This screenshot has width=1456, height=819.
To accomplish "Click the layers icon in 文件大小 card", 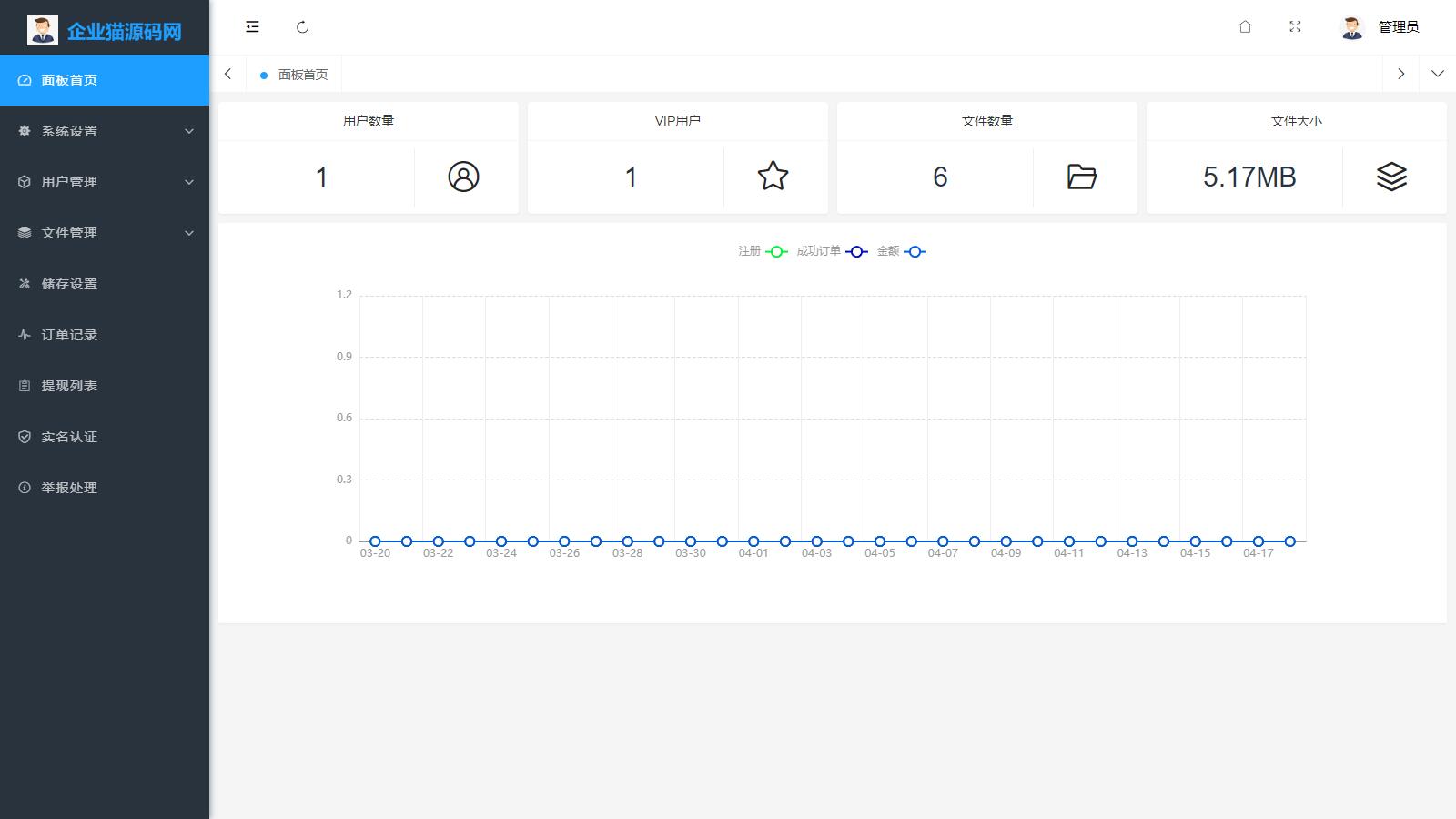I will pyautogui.click(x=1391, y=177).
